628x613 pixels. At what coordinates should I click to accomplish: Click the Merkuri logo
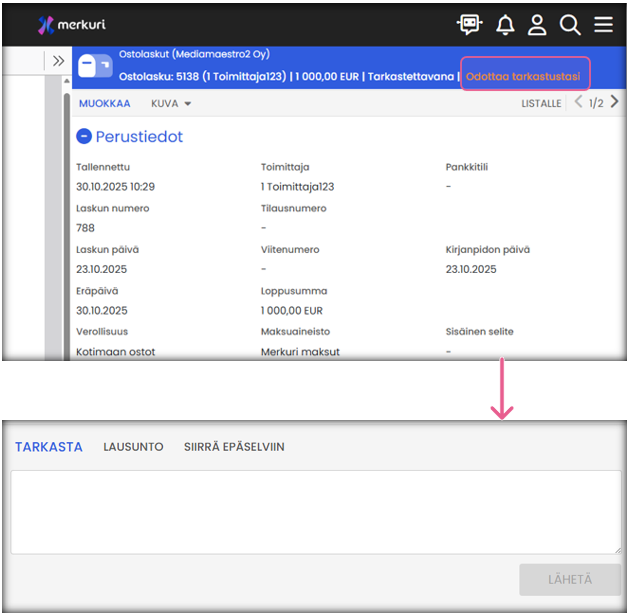point(71,25)
